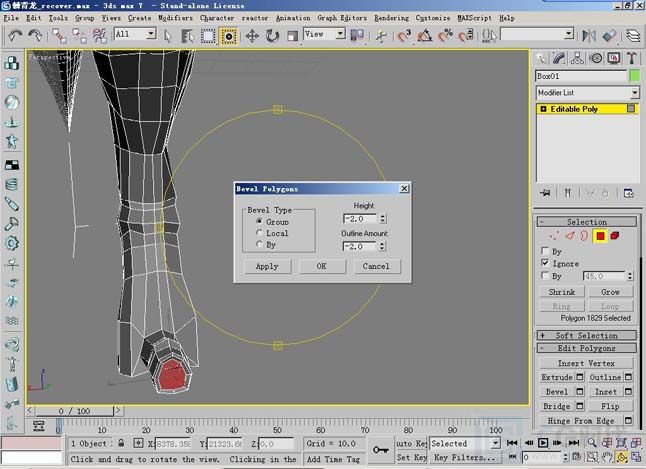The width and height of the screenshot is (646, 469).
Task: Open the named selection sets dropdown
Action: tap(569, 33)
